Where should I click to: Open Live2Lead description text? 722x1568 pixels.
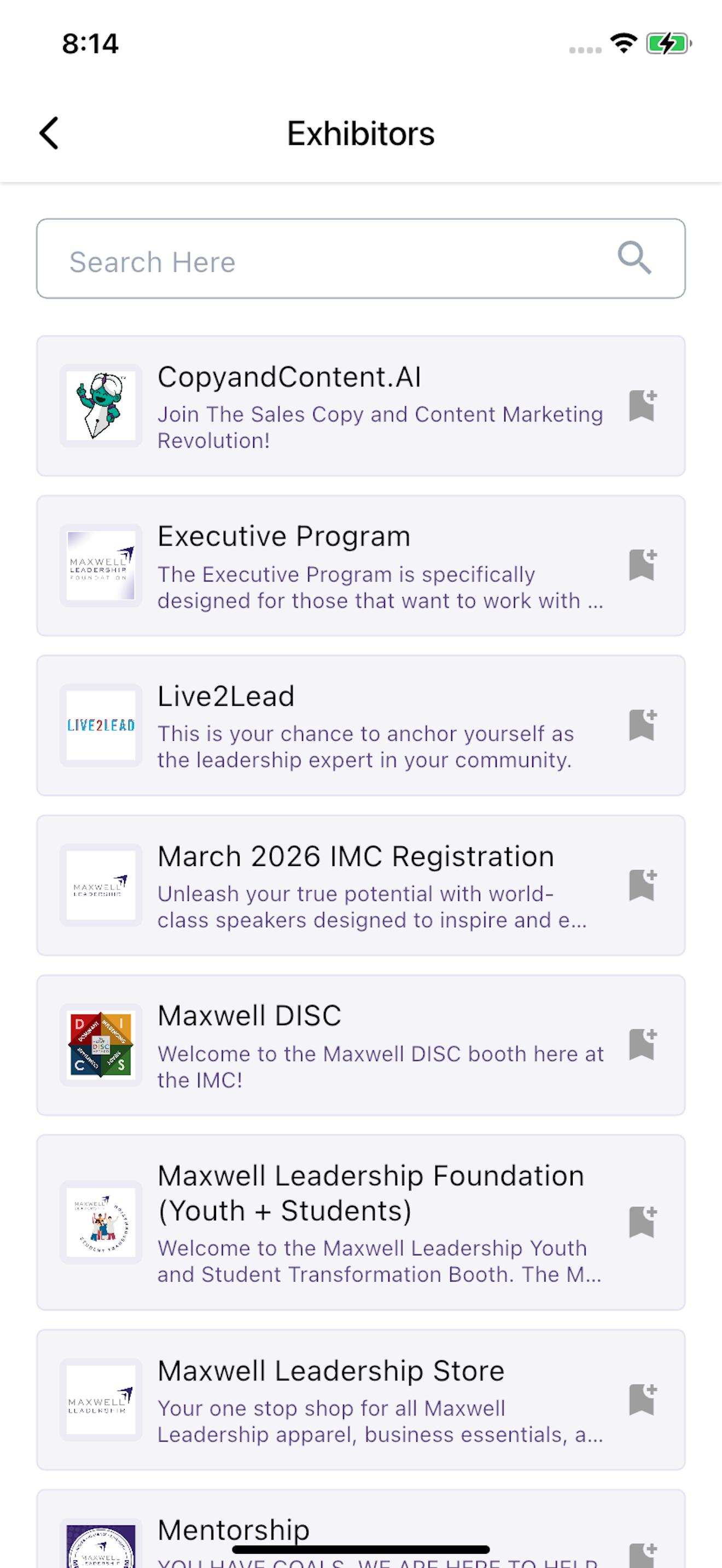click(x=365, y=747)
